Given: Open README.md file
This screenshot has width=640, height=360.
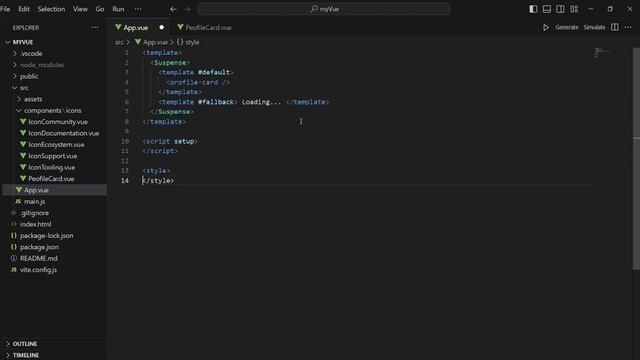Looking at the screenshot, I should coord(39,258).
